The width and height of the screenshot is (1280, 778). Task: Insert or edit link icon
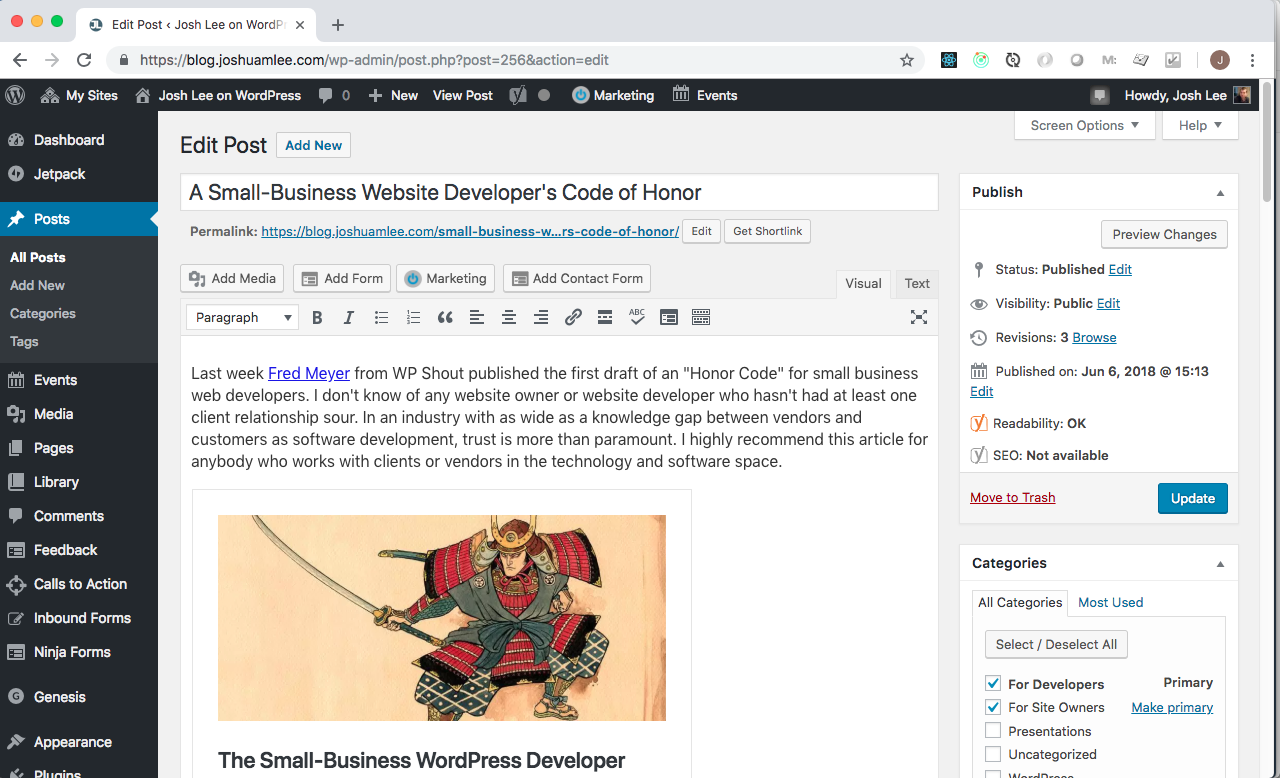tap(573, 317)
